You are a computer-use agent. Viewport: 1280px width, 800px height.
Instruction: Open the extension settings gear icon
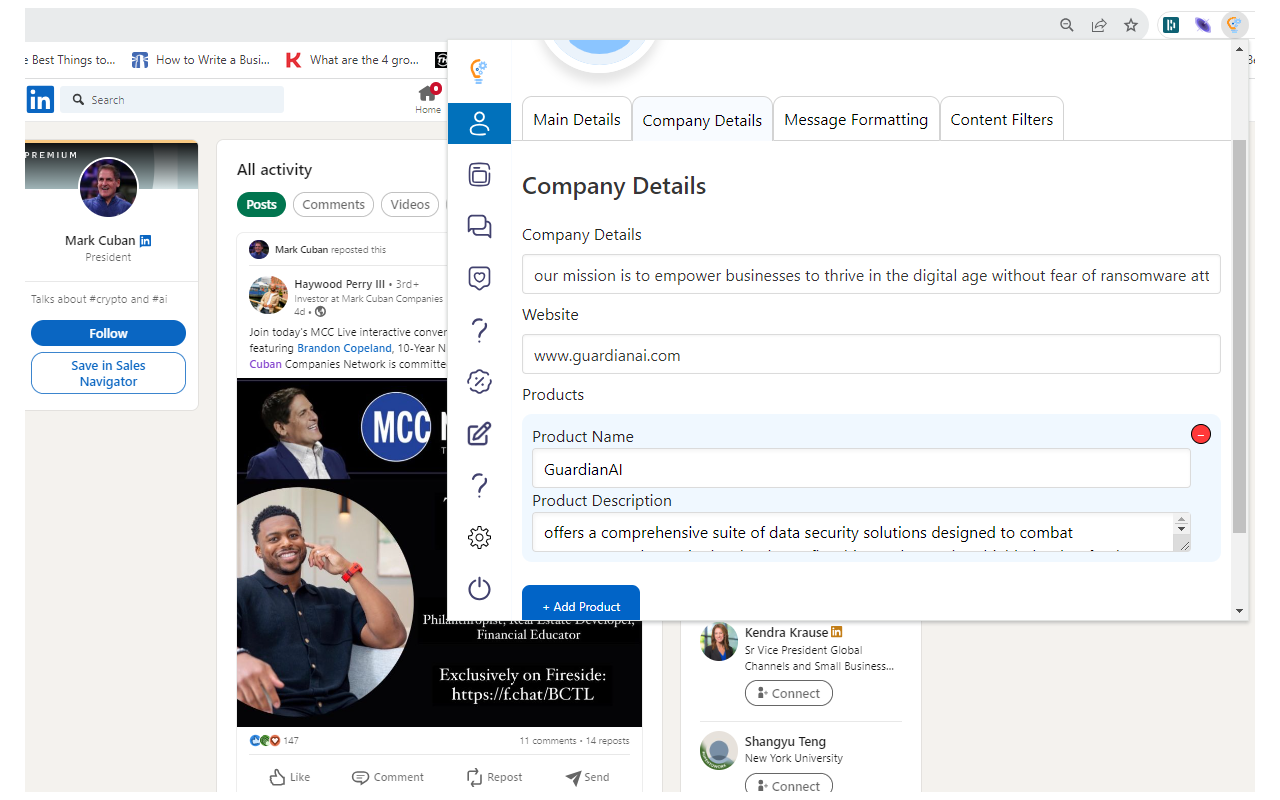(479, 537)
